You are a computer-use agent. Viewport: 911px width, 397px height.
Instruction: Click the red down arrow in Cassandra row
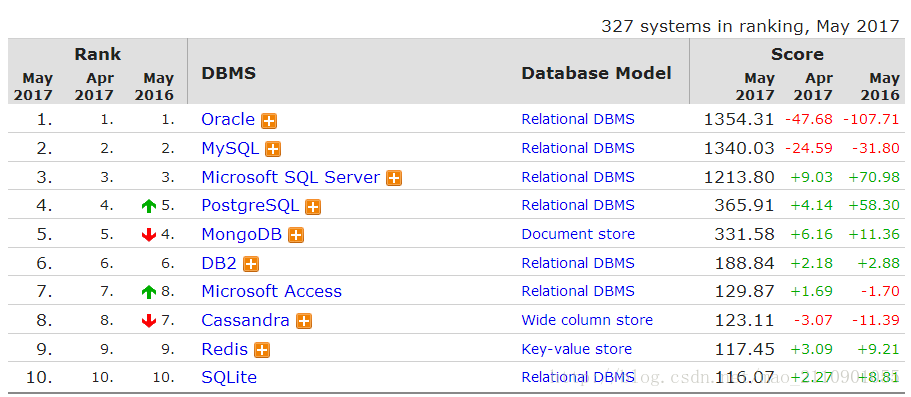tap(149, 320)
